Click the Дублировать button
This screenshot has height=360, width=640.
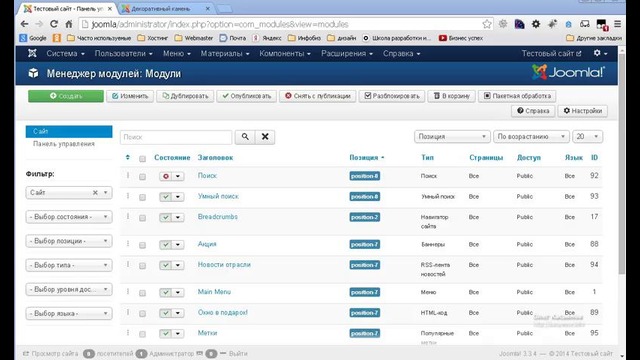pyautogui.click(x=185, y=96)
